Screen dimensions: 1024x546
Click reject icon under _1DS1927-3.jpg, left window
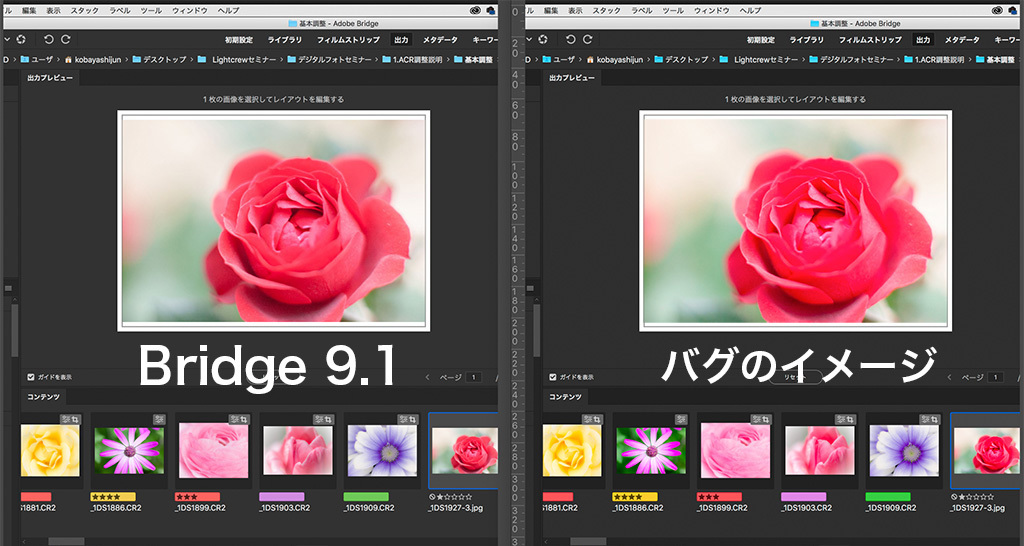click(432, 497)
